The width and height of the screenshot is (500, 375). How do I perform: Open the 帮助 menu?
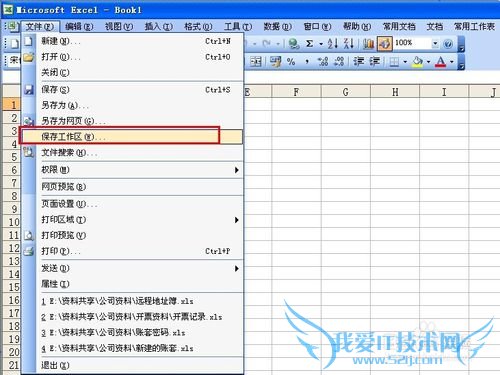click(357, 26)
